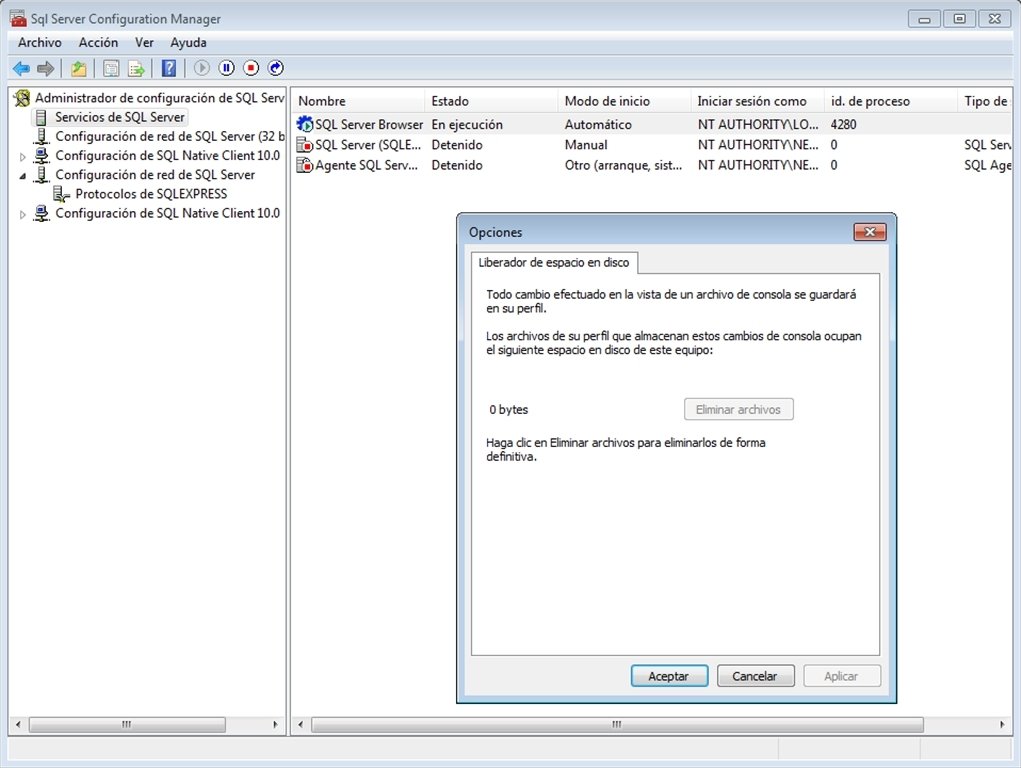Collapse the expanded Configuración de red de SQL Server node

[23, 175]
